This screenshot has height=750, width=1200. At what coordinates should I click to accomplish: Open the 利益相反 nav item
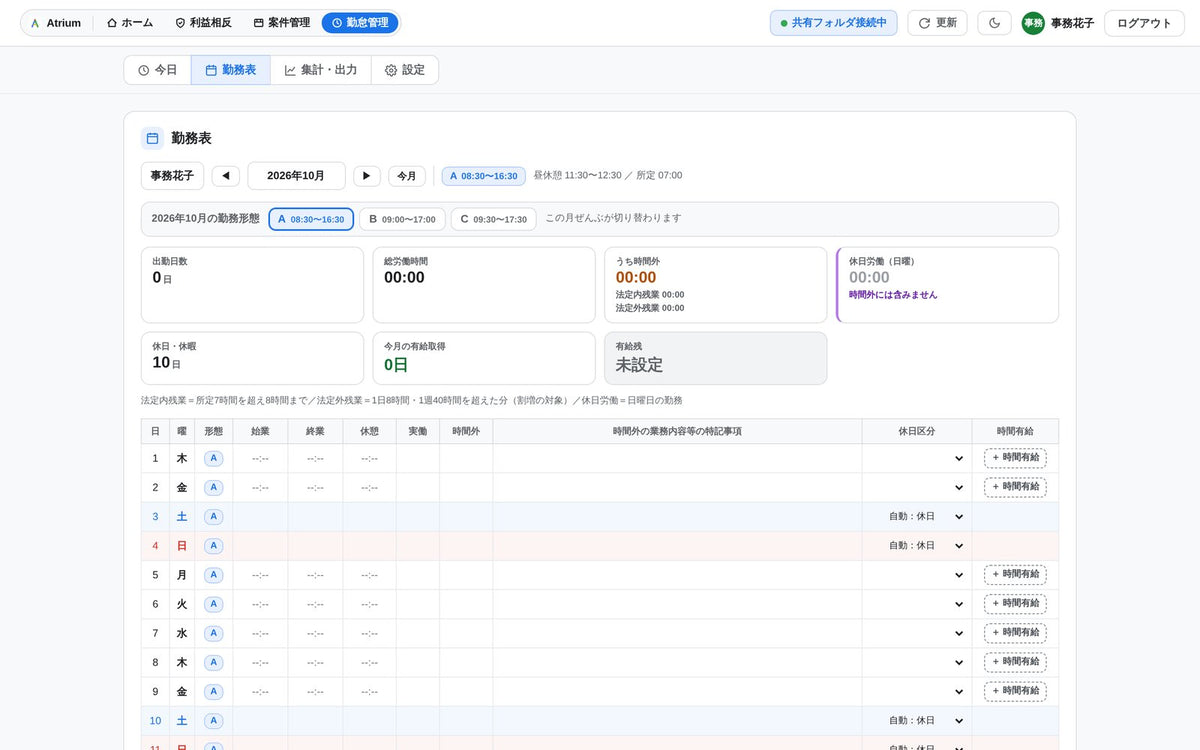point(203,23)
